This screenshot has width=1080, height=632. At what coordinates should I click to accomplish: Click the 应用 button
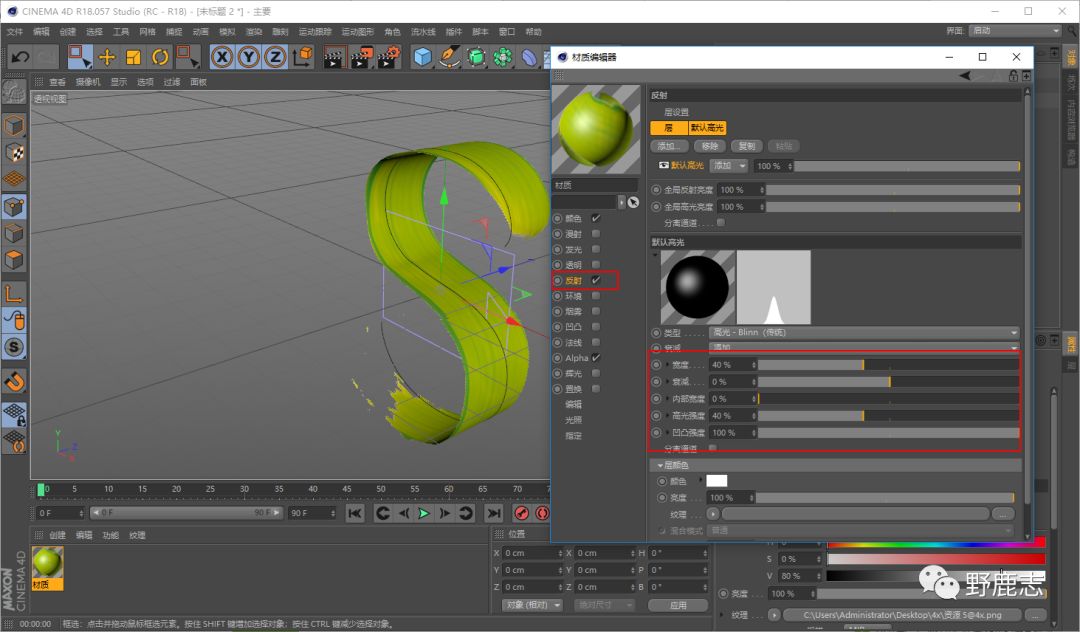tap(678, 605)
